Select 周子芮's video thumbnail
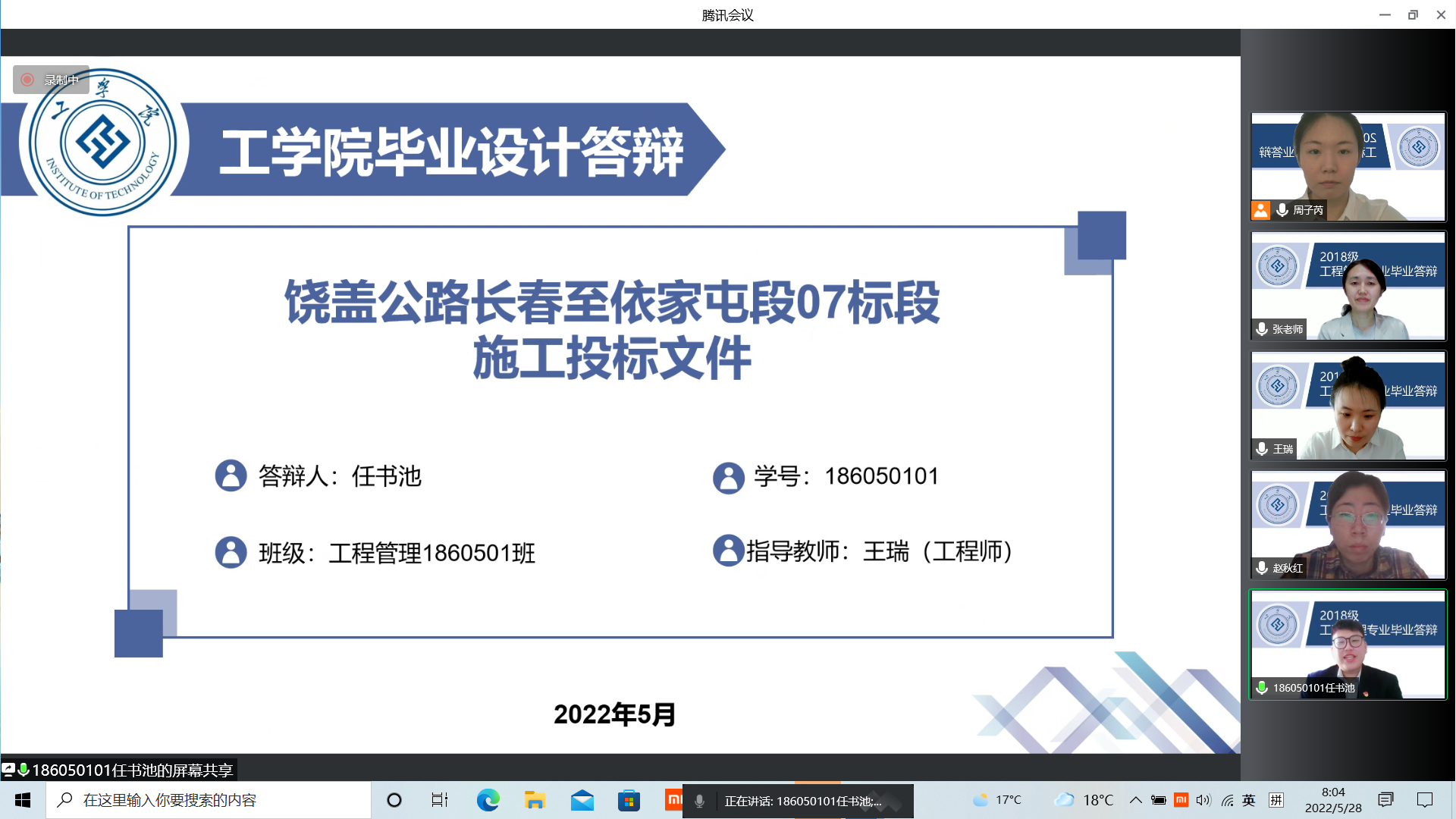1456x819 pixels. (x=1348, y=166)
